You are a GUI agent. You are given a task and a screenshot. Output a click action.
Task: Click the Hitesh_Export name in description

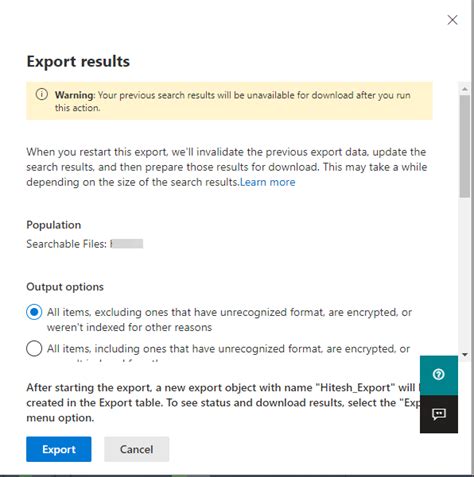click(x=355, y=388)
